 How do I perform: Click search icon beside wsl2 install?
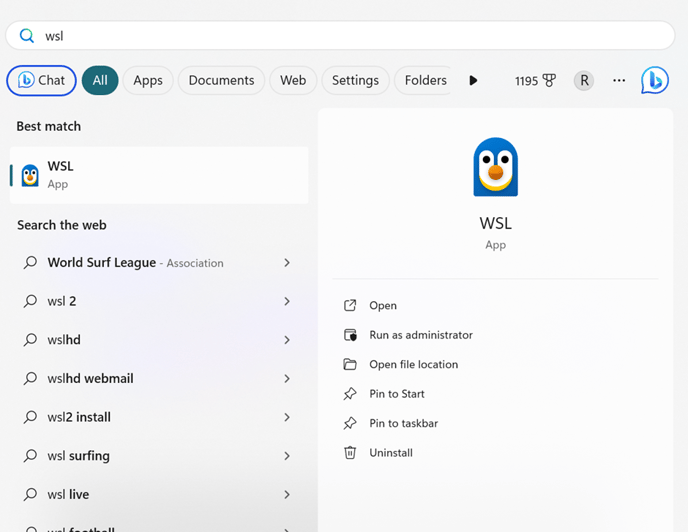pyautogui.click(x=30, y=417)
